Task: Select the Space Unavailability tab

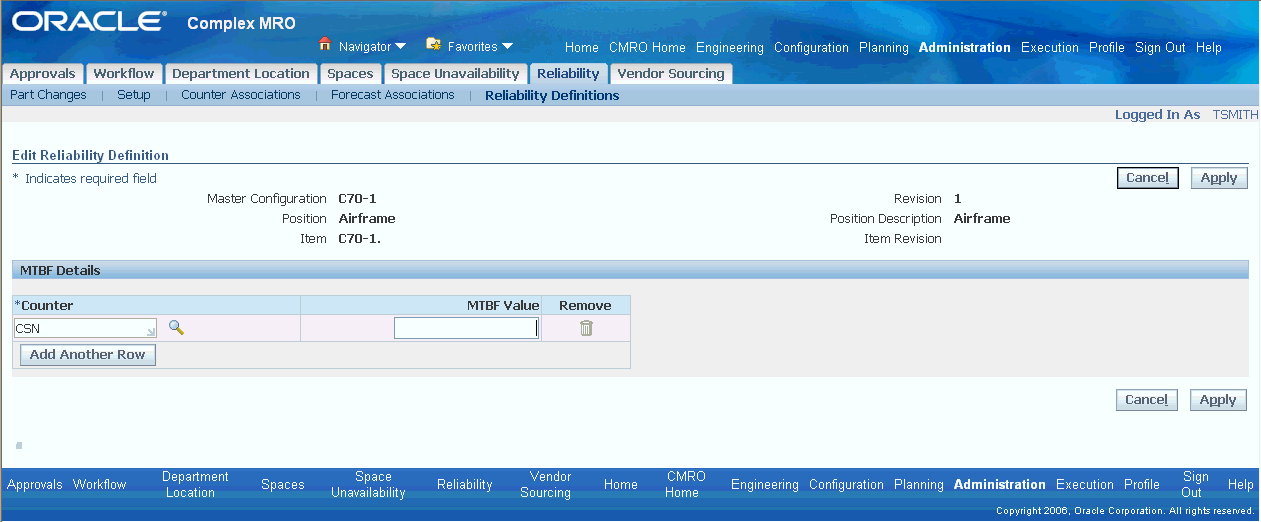Action: (x=455, y=74)
